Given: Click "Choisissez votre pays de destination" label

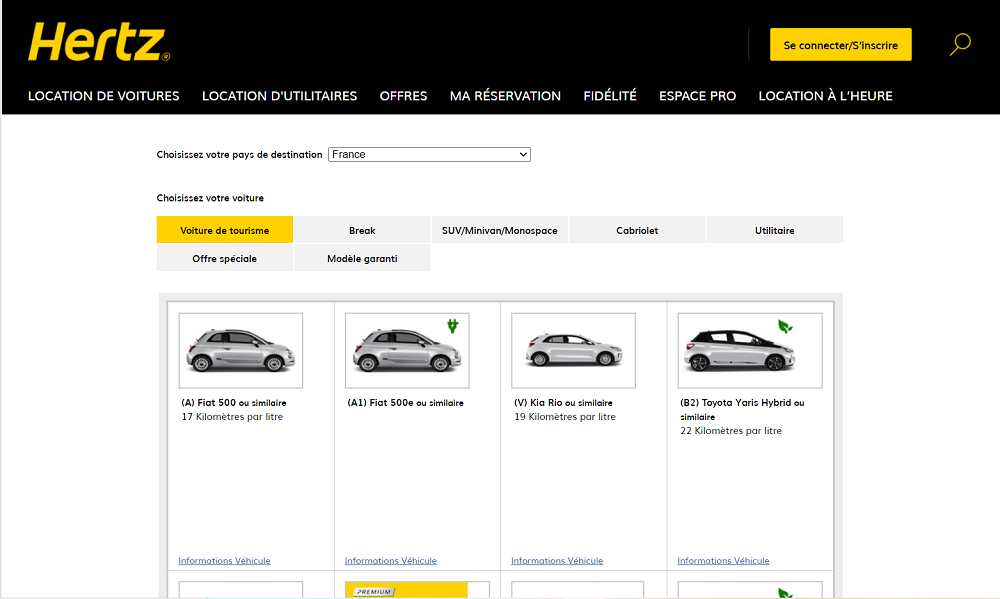Looking at the screenshot, I should [239, 154].
